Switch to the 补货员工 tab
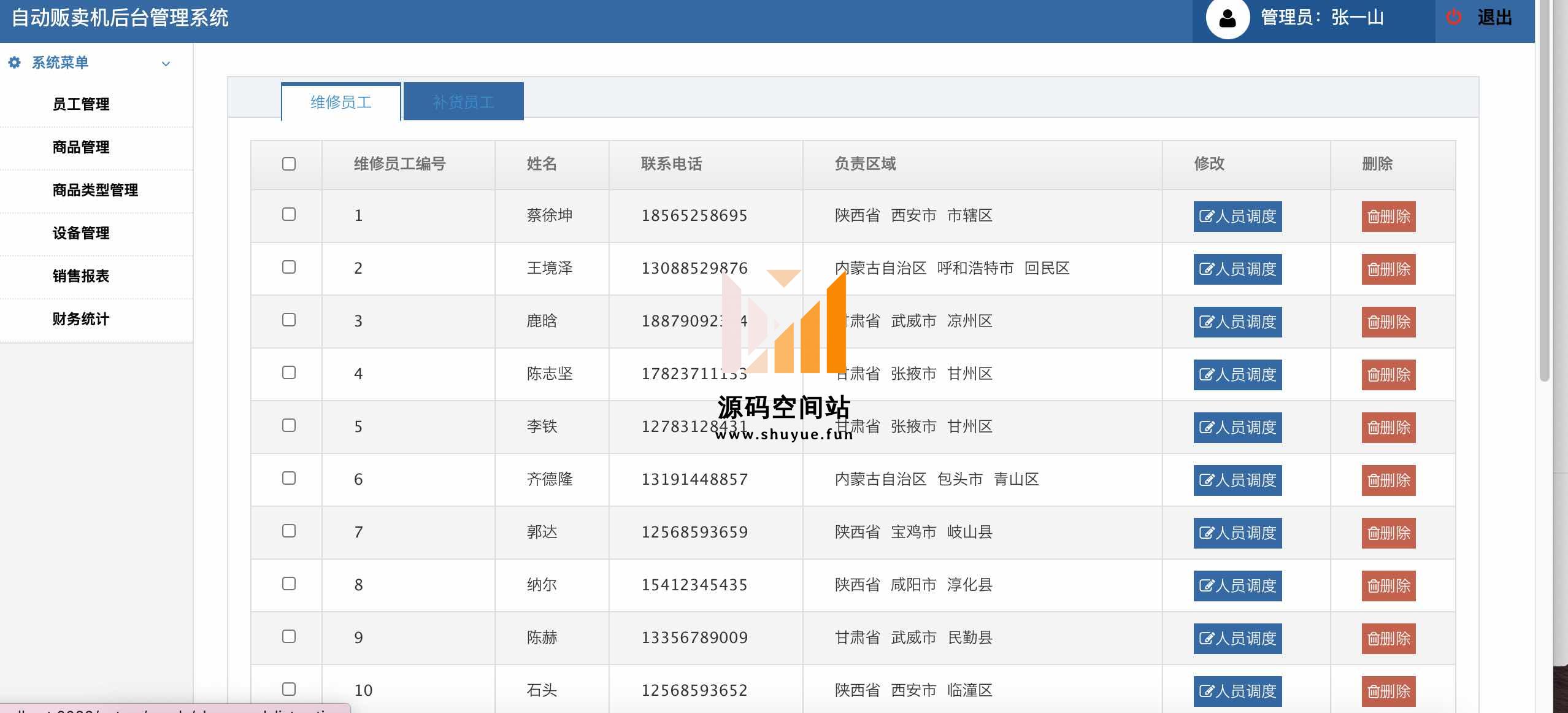1568x713 pixels. point(464,102)
